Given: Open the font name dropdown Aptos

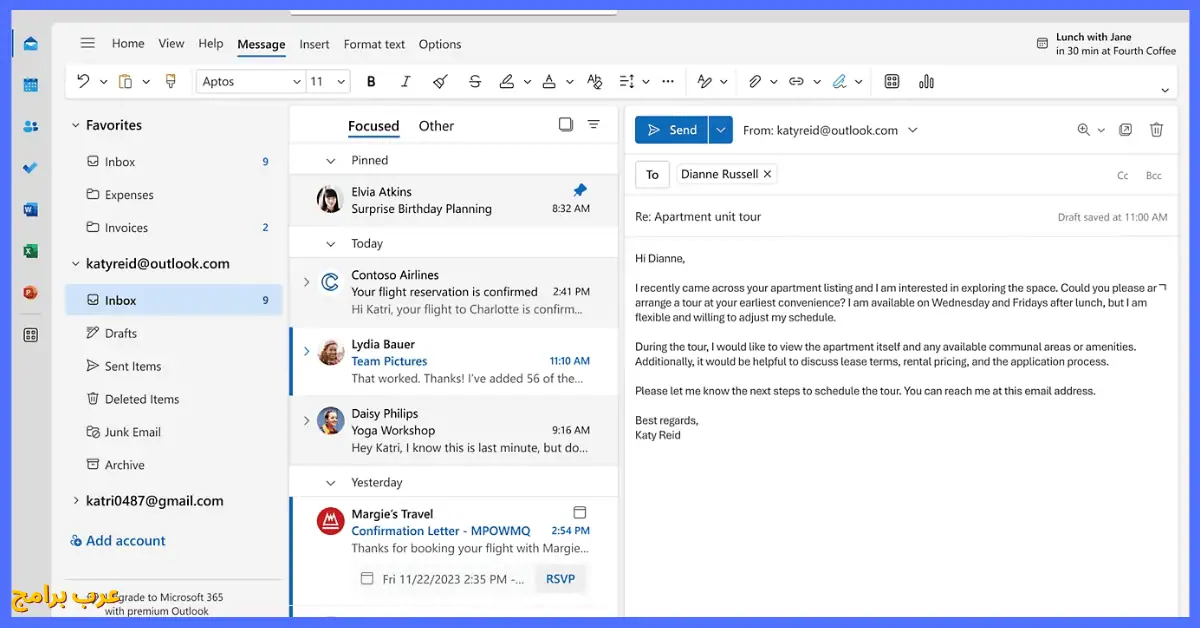Looking at the screenshot, I should (251, 82).
